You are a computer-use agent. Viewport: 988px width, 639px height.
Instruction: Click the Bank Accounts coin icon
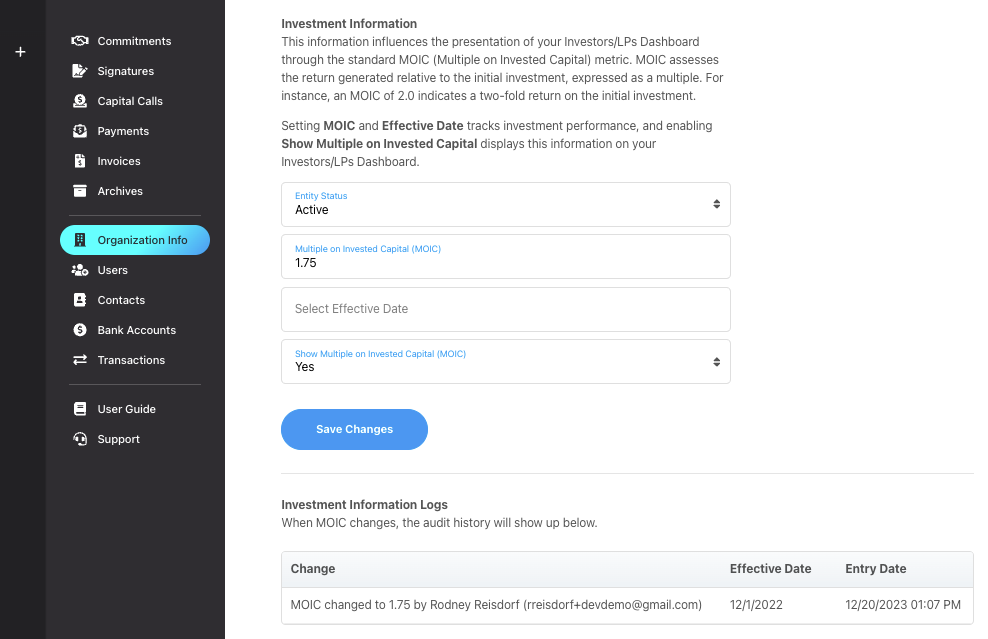click(x=80, y=330)
